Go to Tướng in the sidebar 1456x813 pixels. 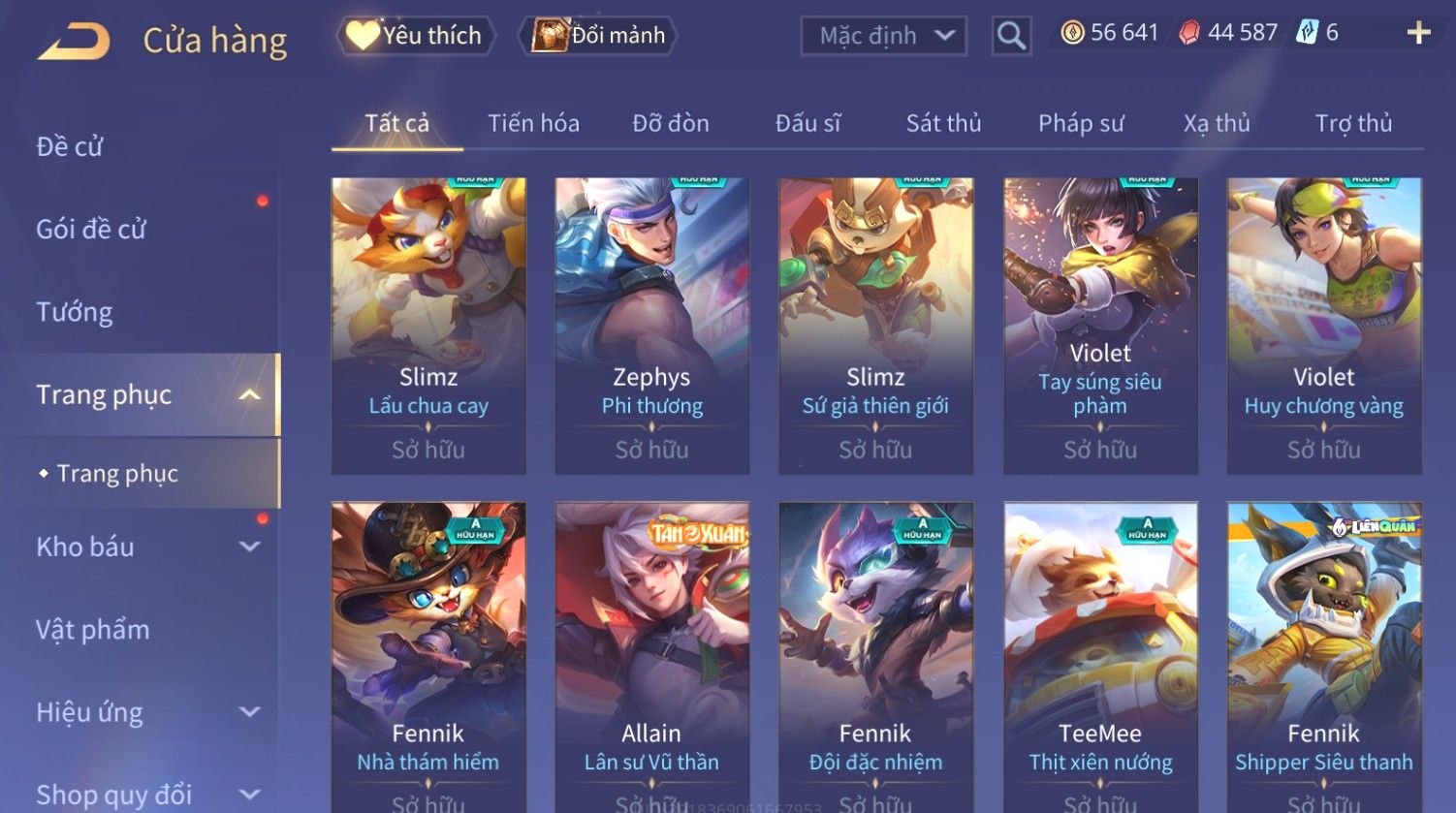75,312
